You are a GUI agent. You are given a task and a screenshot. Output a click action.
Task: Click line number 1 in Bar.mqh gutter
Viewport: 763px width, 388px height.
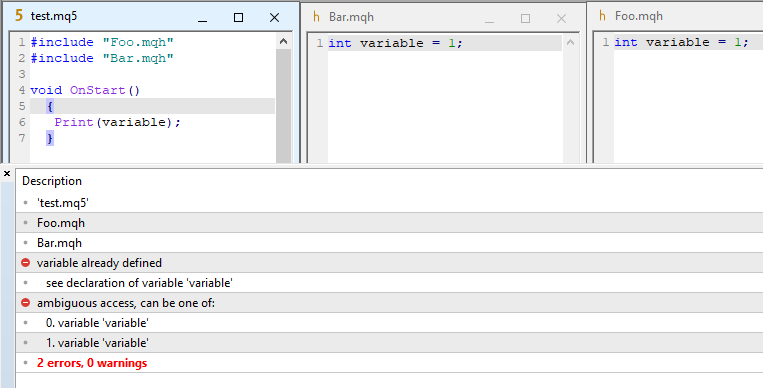click(x=319, y=43)
